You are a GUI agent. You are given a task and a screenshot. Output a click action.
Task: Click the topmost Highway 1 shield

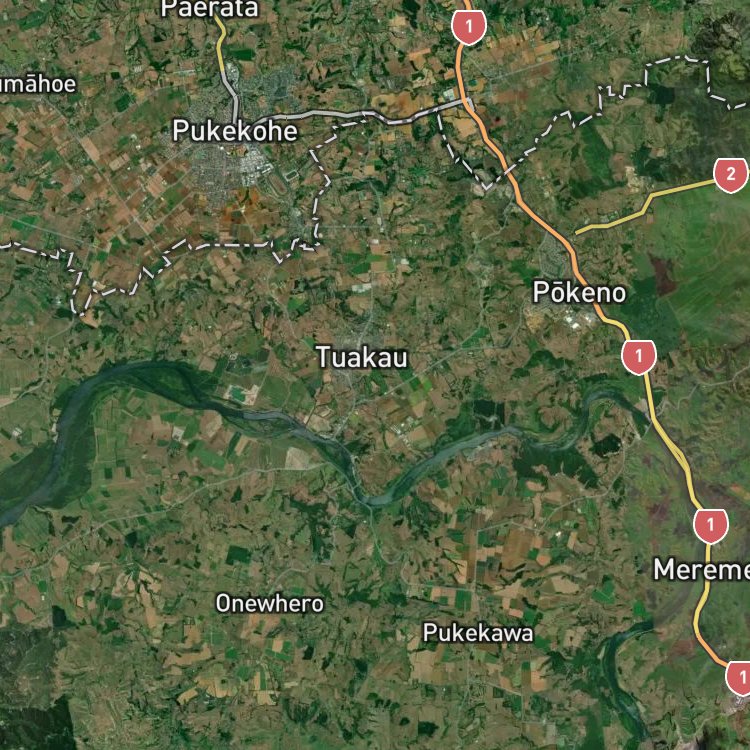pyautogui.click(x=469, y=27)
